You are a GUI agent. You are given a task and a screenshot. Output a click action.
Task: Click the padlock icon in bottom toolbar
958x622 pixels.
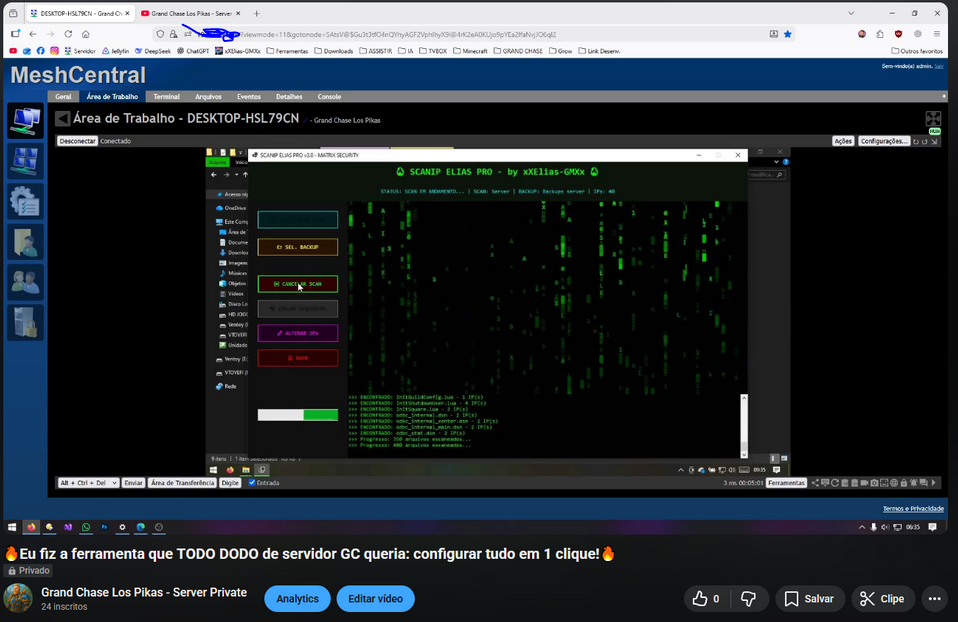click(x=904, y=483)
